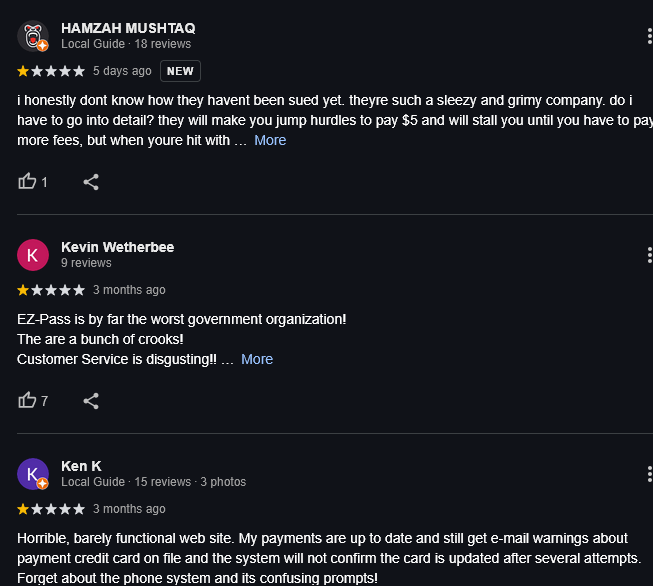Click Ken K's profile avatar
The image size is (653, 586).
(x=33, y=474)
